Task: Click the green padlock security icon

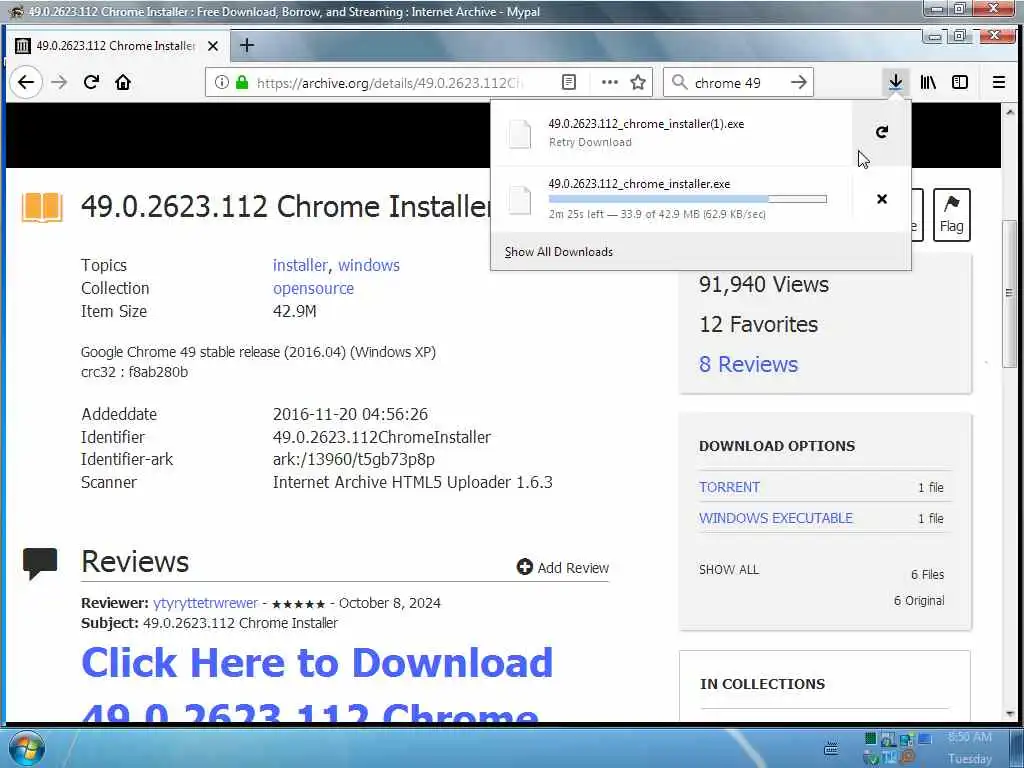Action: 242,82
